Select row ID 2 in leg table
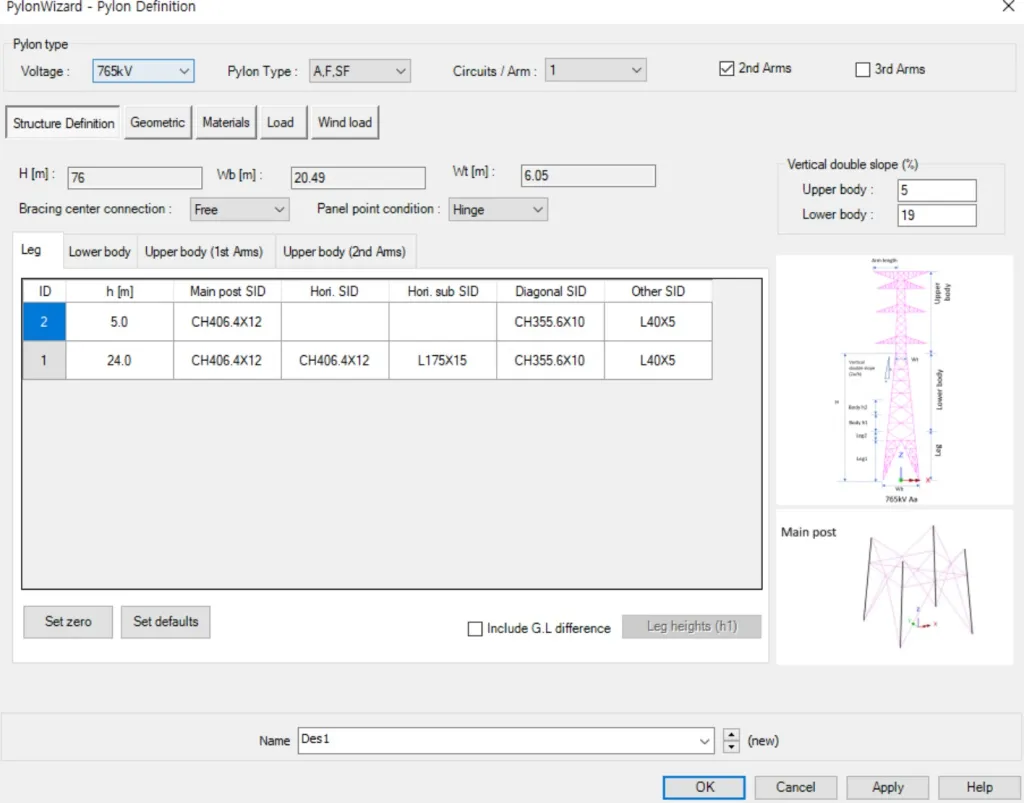The height and width of the screenshot is (803, 1024). tap(45, 322)
